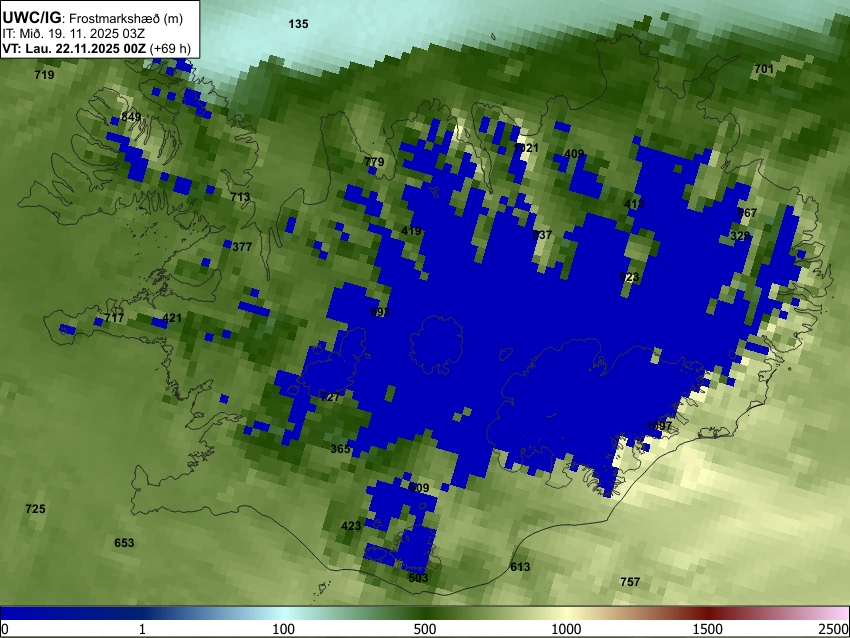Click the map value 503
Viewport: 850px width, 638px height.
[418, 578]
